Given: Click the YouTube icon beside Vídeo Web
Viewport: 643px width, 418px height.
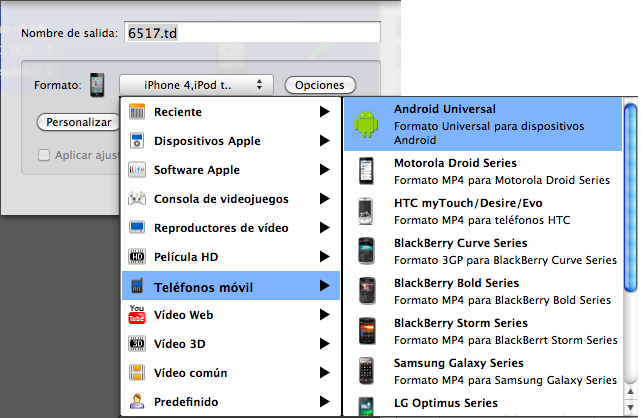Looking at the screenshot, I should (138, 315).
